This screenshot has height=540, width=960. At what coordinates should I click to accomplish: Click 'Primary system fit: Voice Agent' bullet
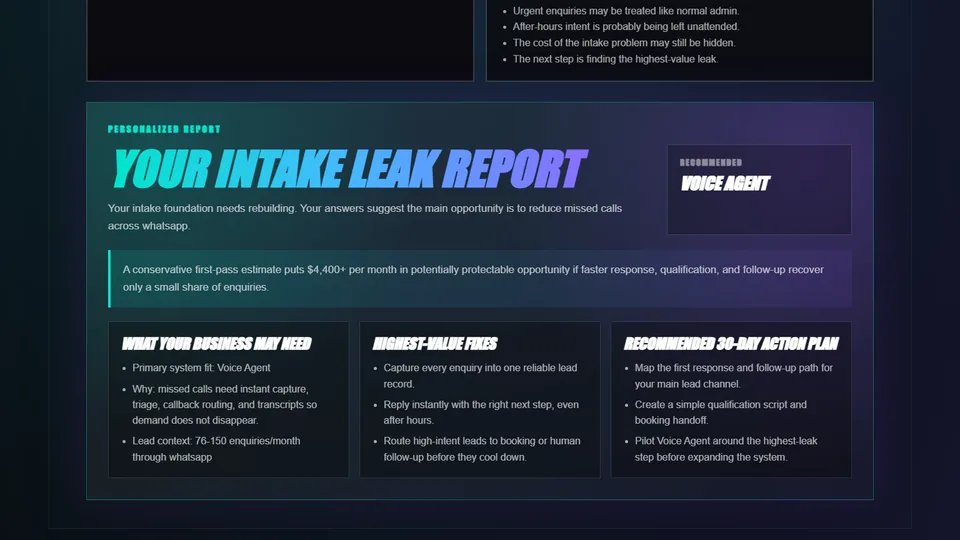click(201, 367)
